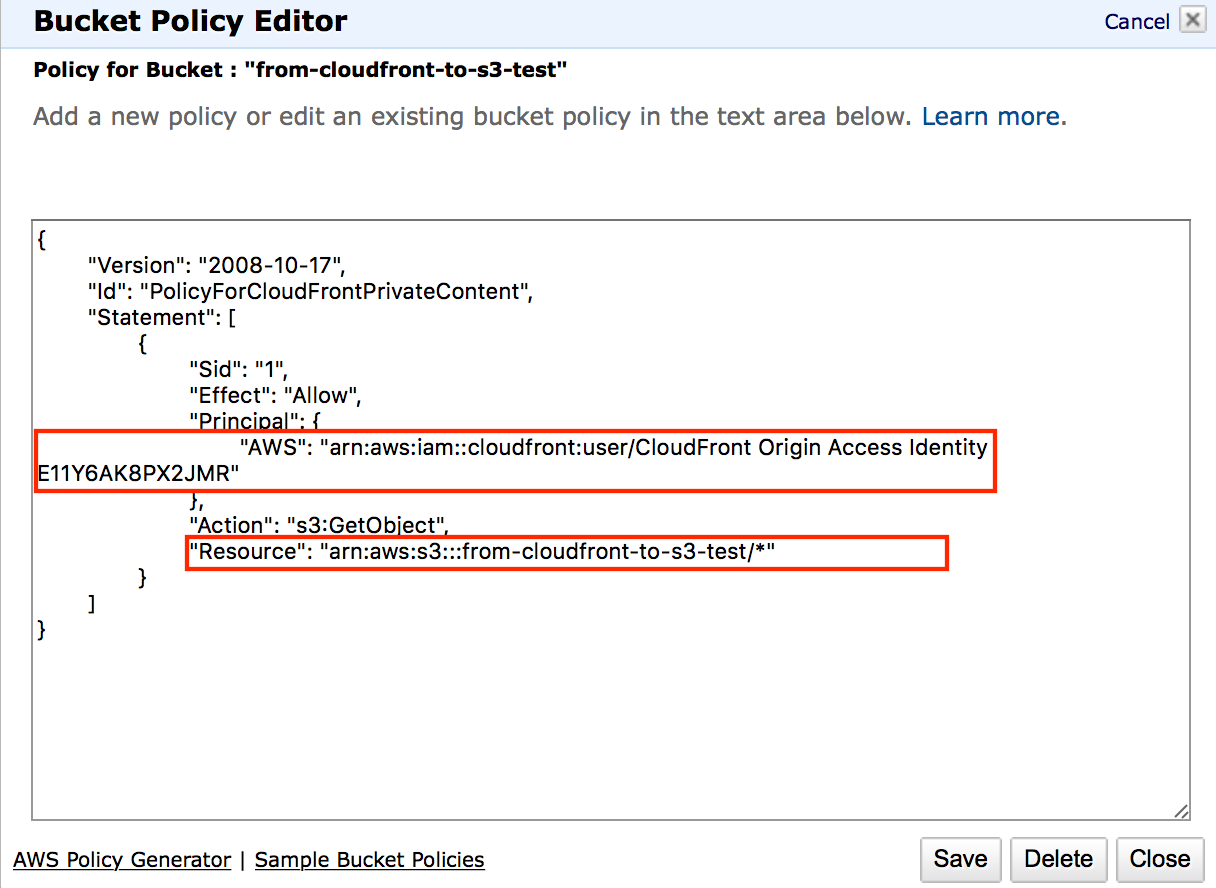Click the "AWS" arn principal line
Viewport: 1216px width, 888px height.
pyautogui.click(x=612, y=448)
